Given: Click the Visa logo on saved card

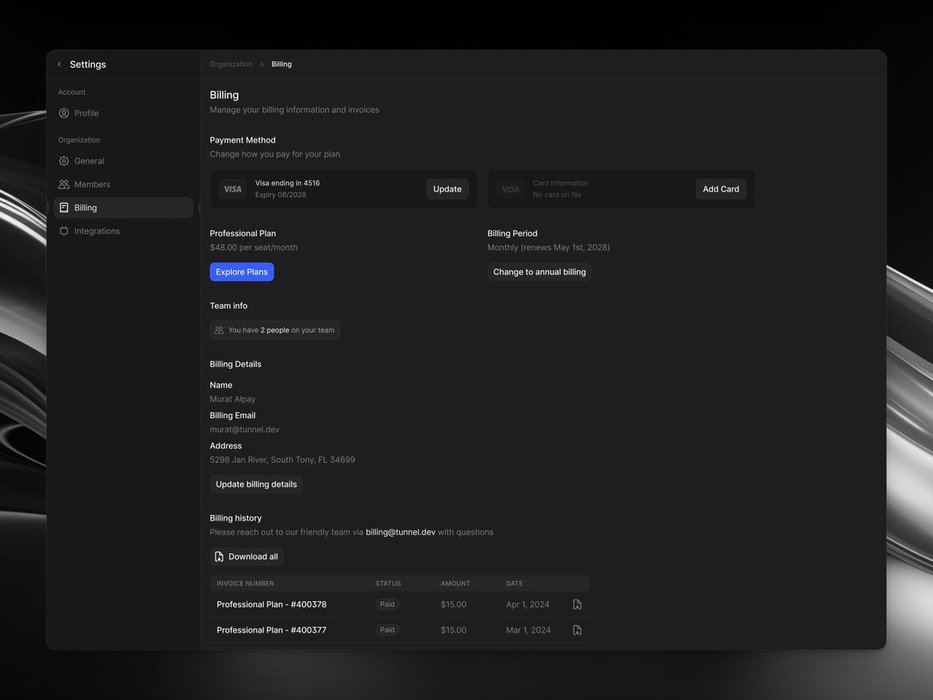Looking at the screenshot, I should tap(232, 189).
